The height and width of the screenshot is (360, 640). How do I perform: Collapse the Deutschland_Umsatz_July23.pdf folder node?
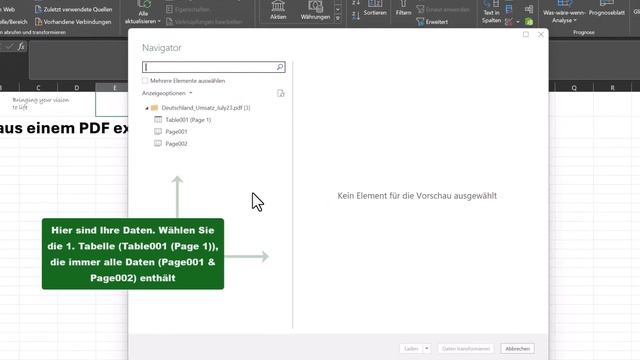[x=147, y=108]
